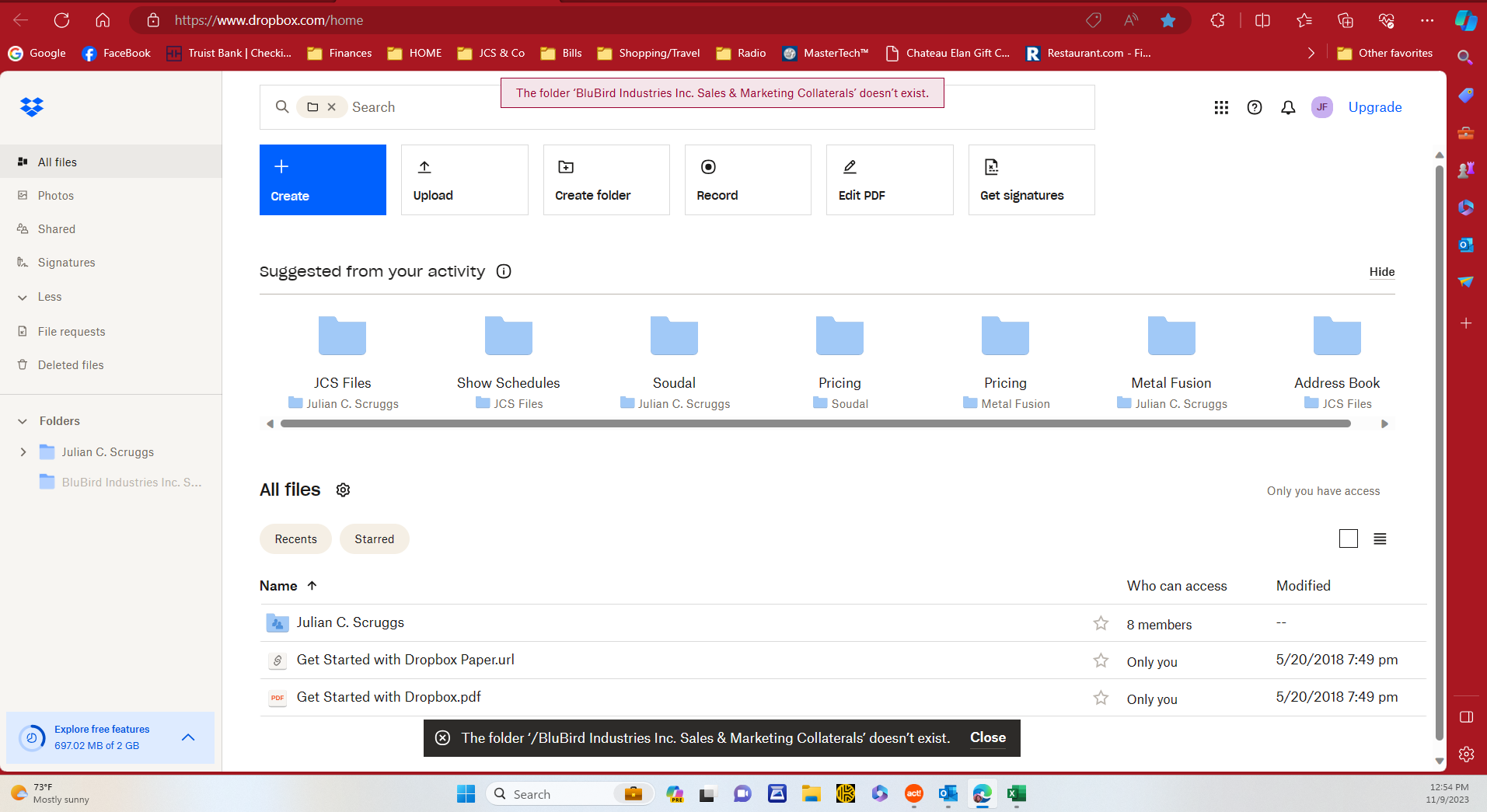1487x812 pixels.
Task: Click the Record button
Action: point(748,179)
